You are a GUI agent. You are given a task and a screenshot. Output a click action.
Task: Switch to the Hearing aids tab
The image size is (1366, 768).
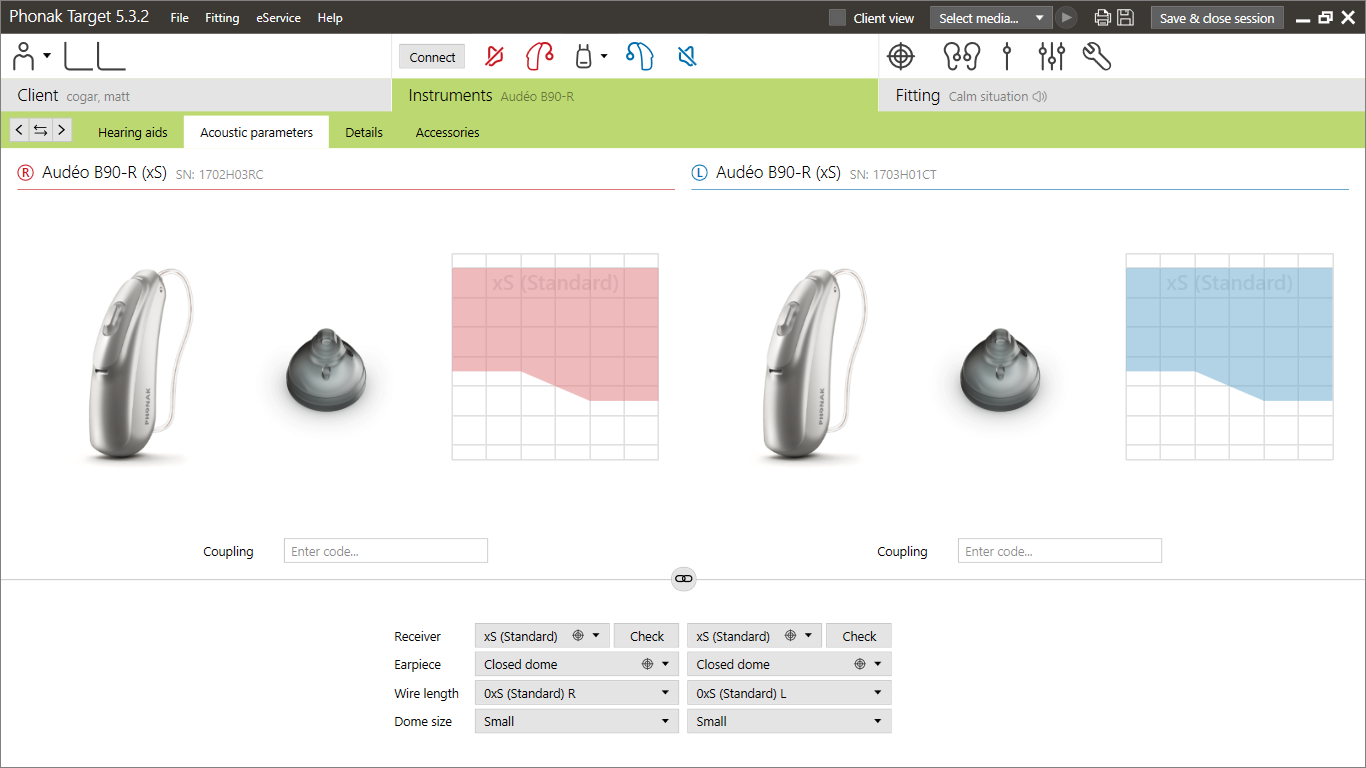133,132
